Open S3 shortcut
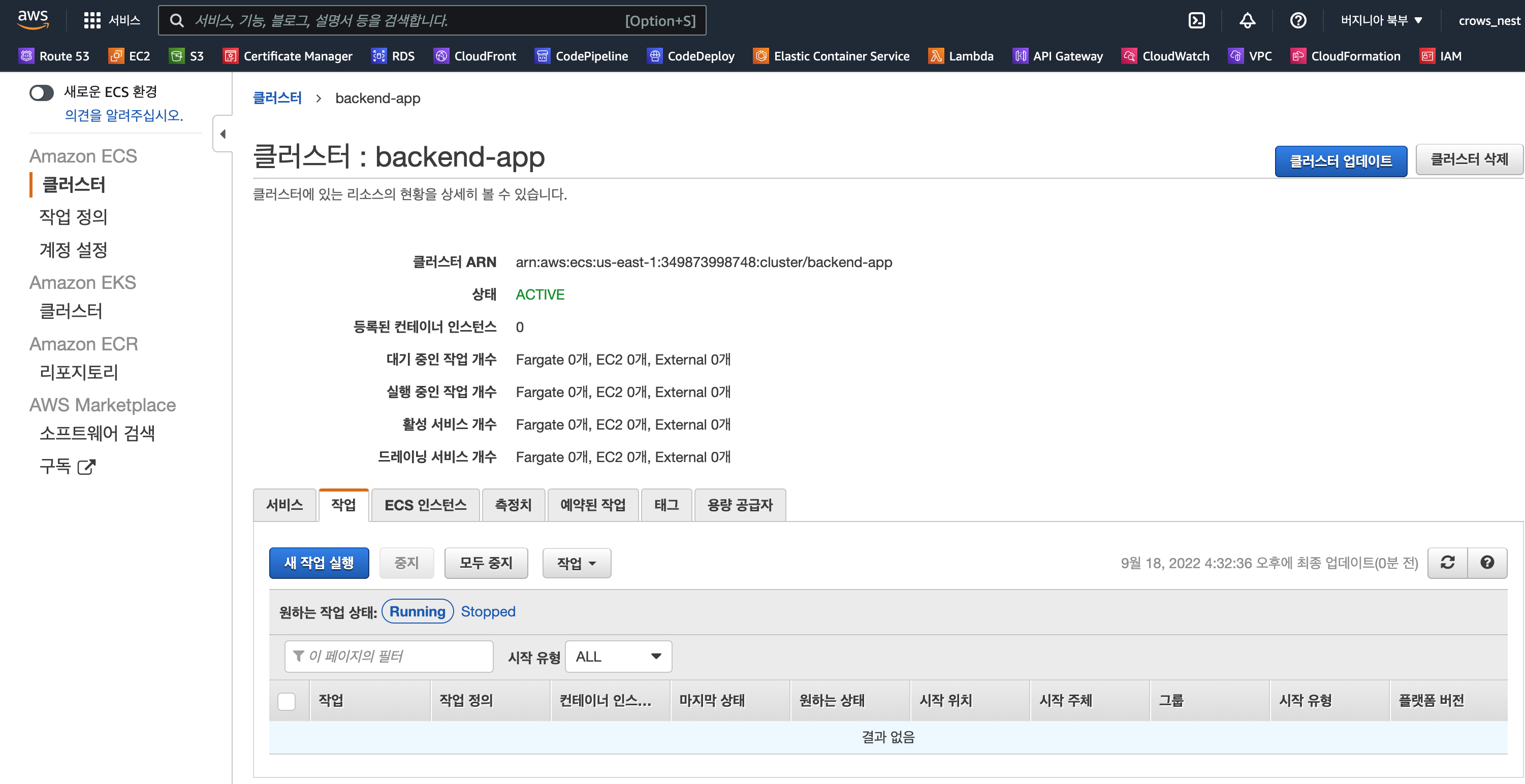The width and height of the screenshot is (1525, 784). coord(186,56)
